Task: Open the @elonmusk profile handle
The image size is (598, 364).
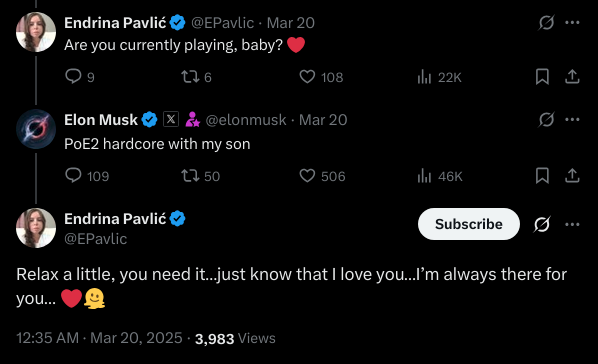Action: (x=246, y=120)
